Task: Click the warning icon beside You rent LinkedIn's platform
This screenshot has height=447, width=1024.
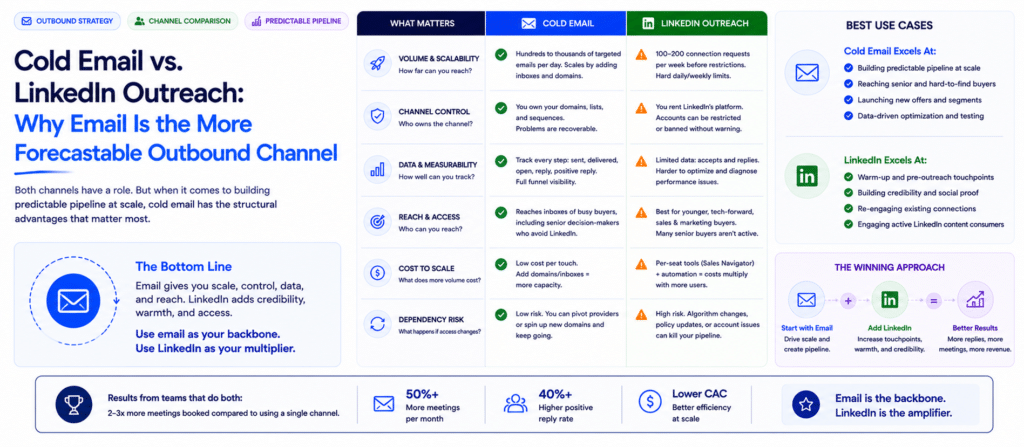Action: tap(642, 107)
